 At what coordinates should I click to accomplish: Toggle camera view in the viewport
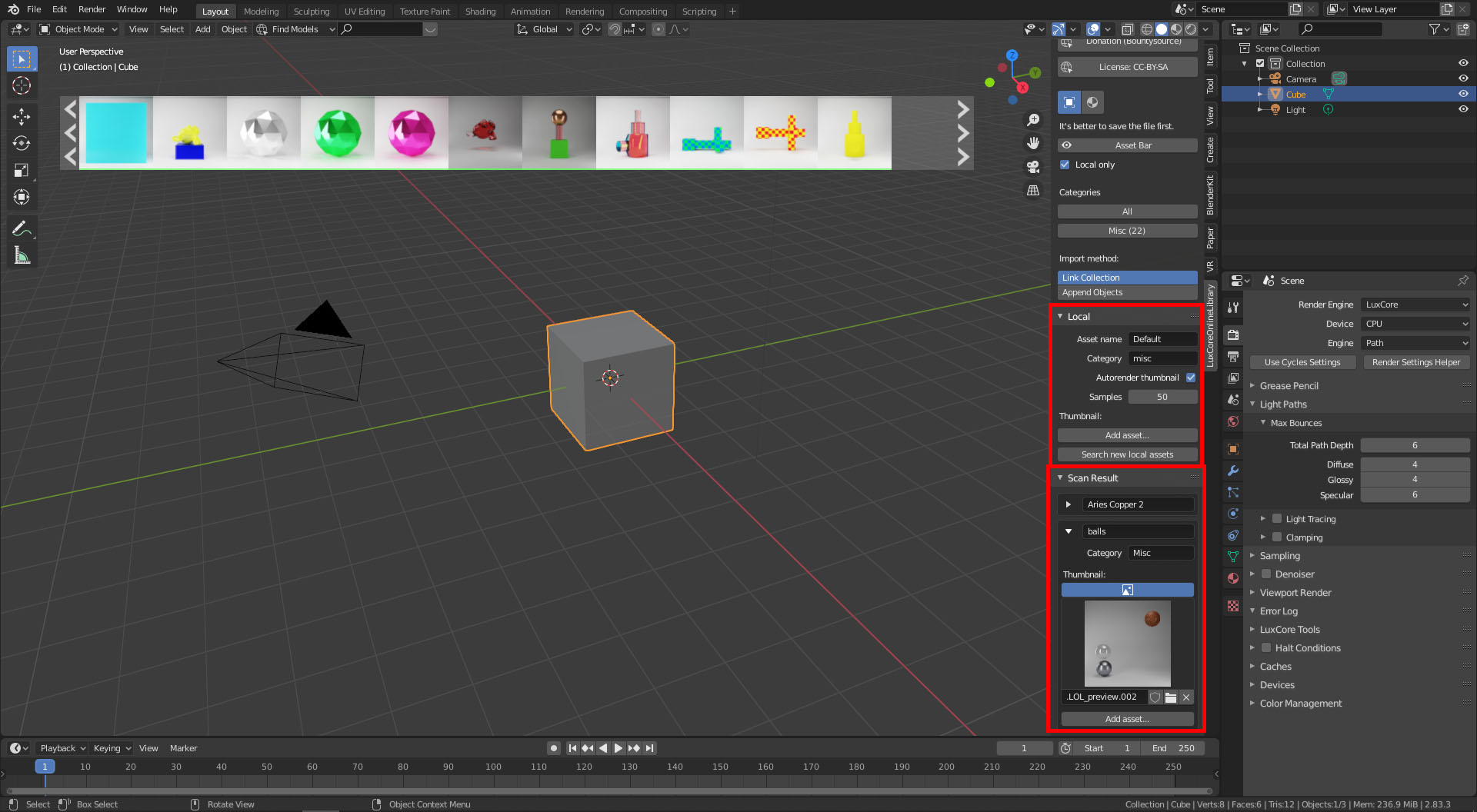tap(1033, 167)
